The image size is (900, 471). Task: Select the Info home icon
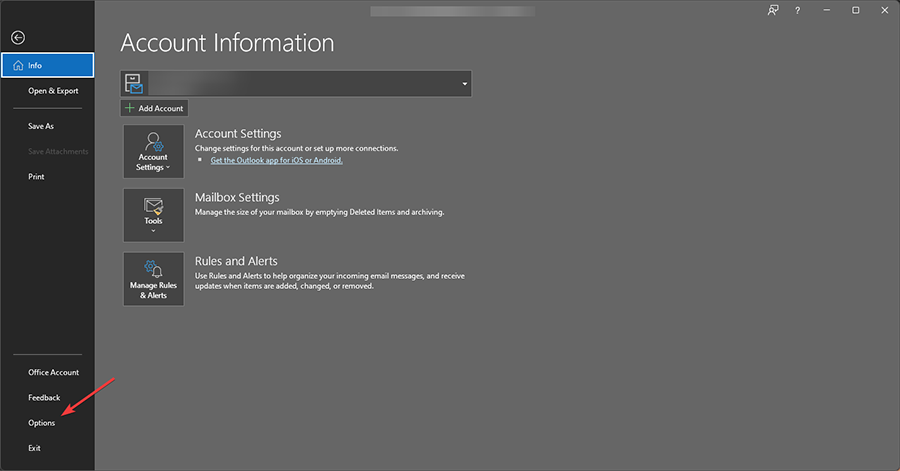(18, 65)
